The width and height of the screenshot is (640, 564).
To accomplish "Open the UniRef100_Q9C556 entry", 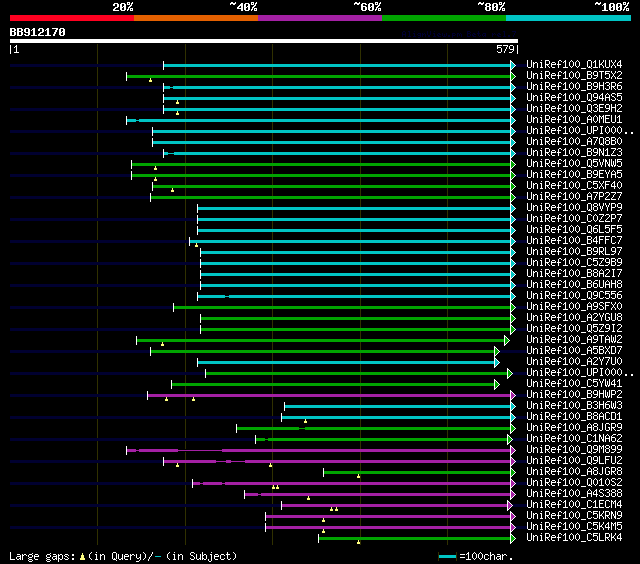I will (x=574, y=296).
